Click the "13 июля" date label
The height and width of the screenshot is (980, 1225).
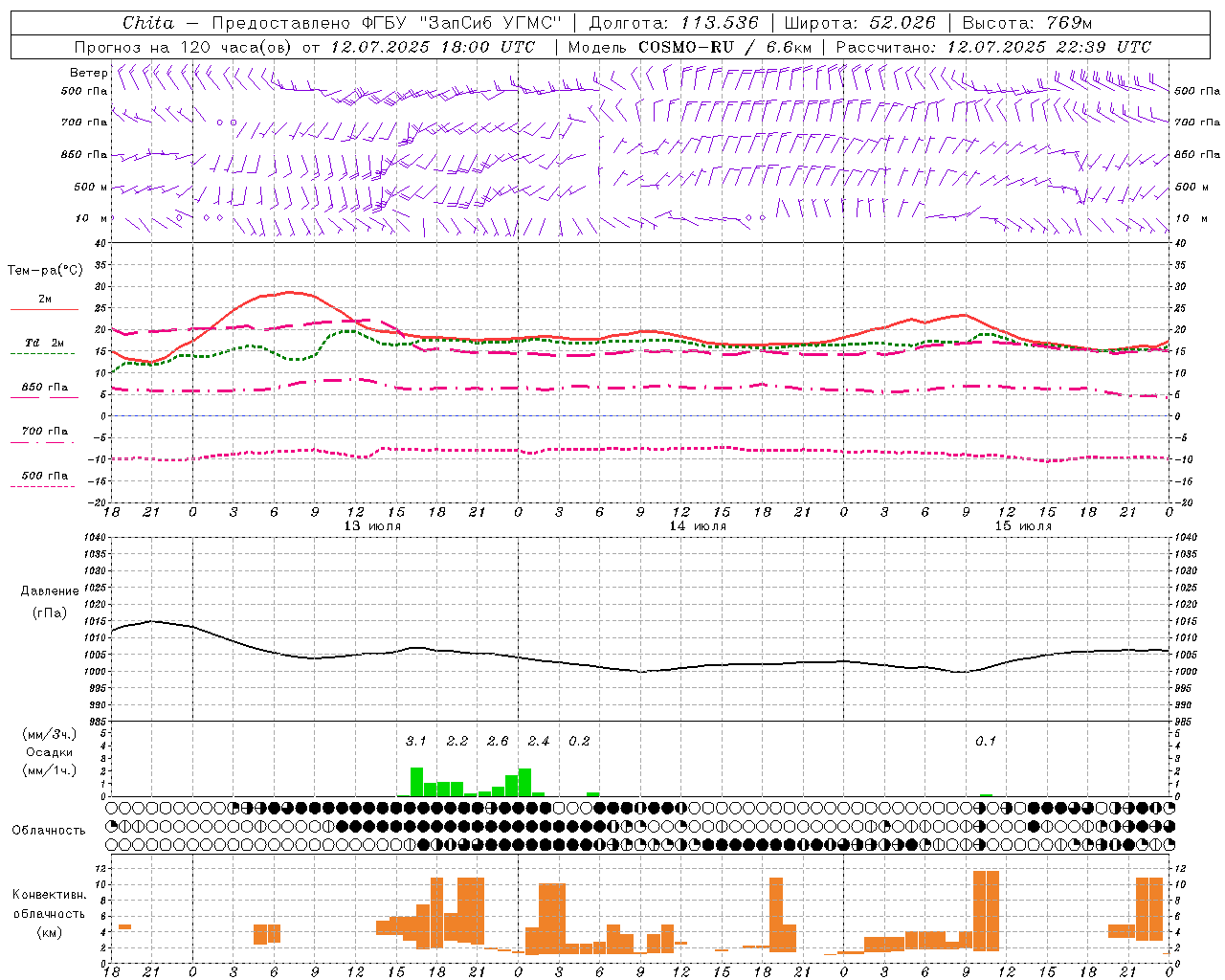372,526
